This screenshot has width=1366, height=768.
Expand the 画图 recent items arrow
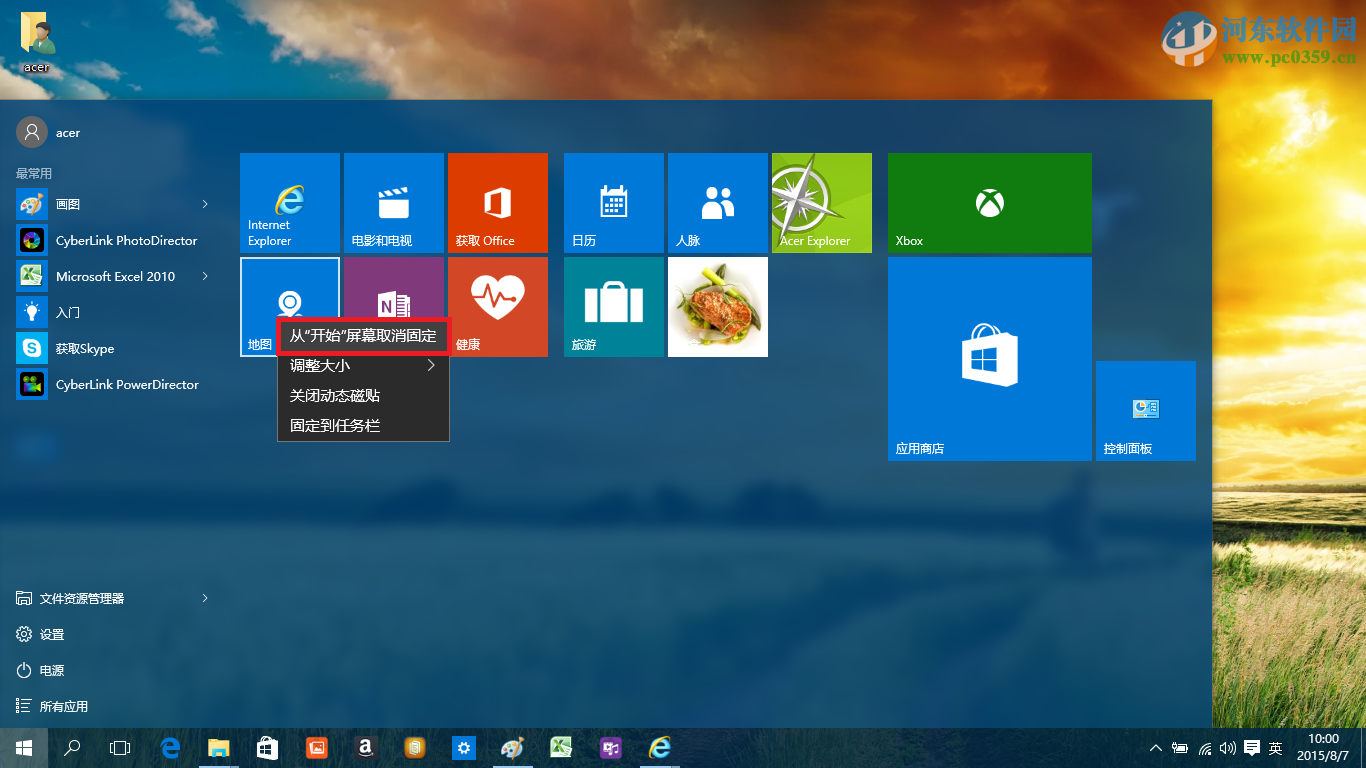pos(204,204)
